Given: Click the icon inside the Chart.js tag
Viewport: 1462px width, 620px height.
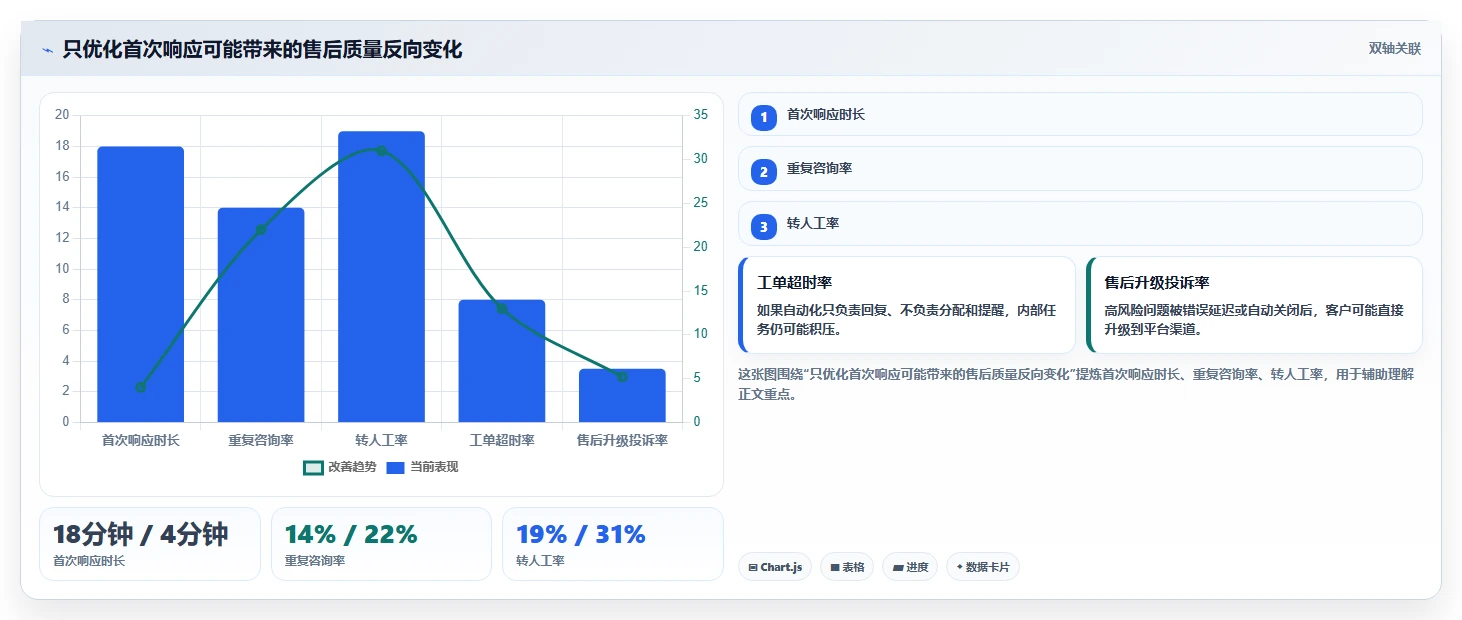Looking at the screenshot, I should pos(753,568).
